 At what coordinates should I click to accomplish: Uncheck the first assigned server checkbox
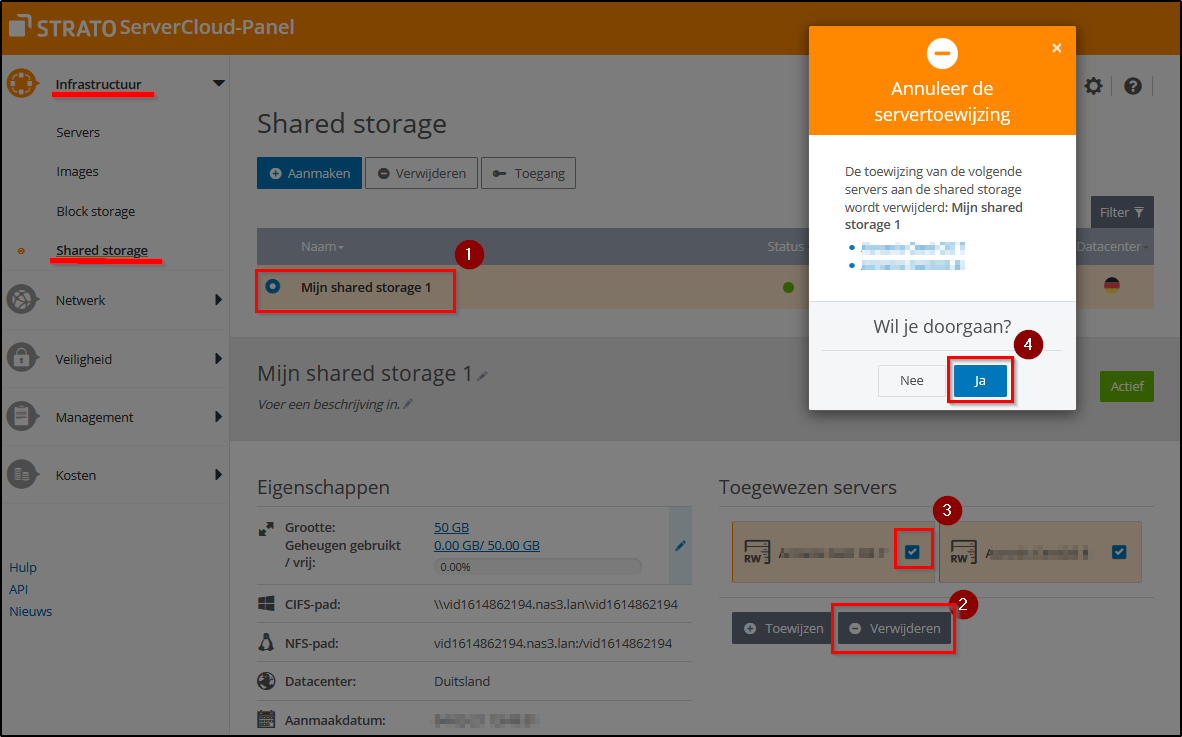click(913, 548)
